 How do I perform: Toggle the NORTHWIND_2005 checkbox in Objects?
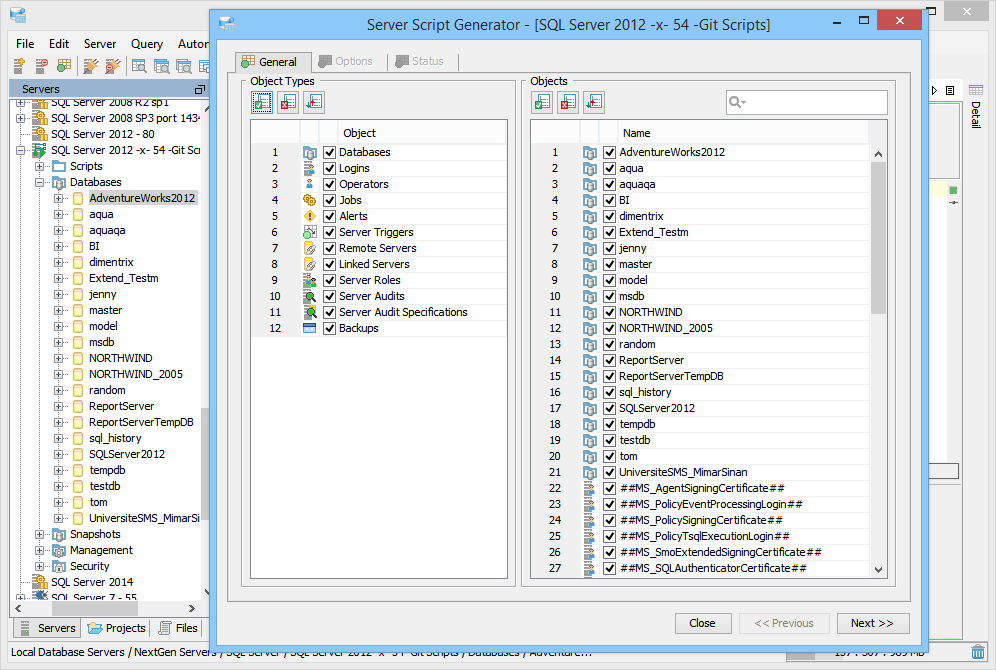click(x=609, y=328)
